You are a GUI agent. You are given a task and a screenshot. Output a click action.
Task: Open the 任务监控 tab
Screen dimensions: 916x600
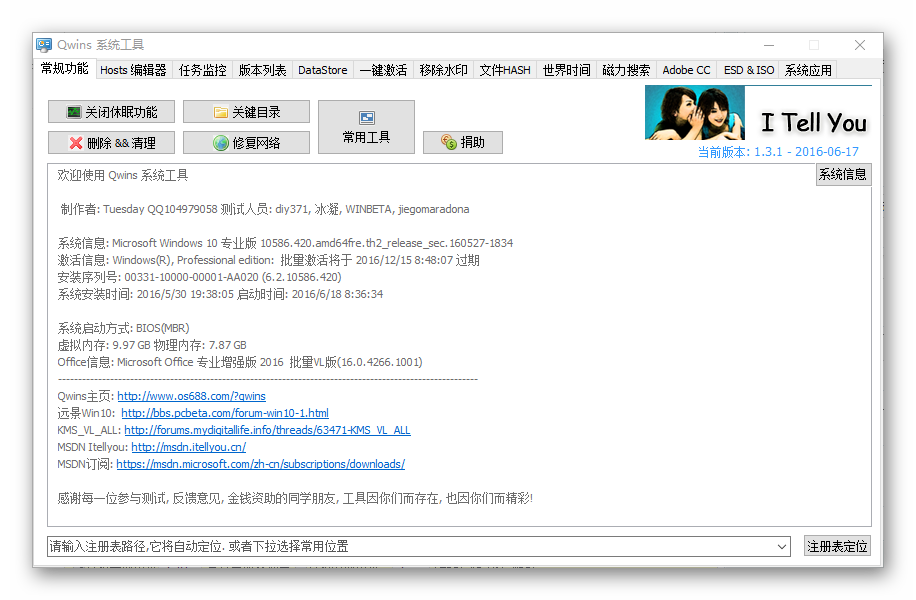[x=202, y=70]
